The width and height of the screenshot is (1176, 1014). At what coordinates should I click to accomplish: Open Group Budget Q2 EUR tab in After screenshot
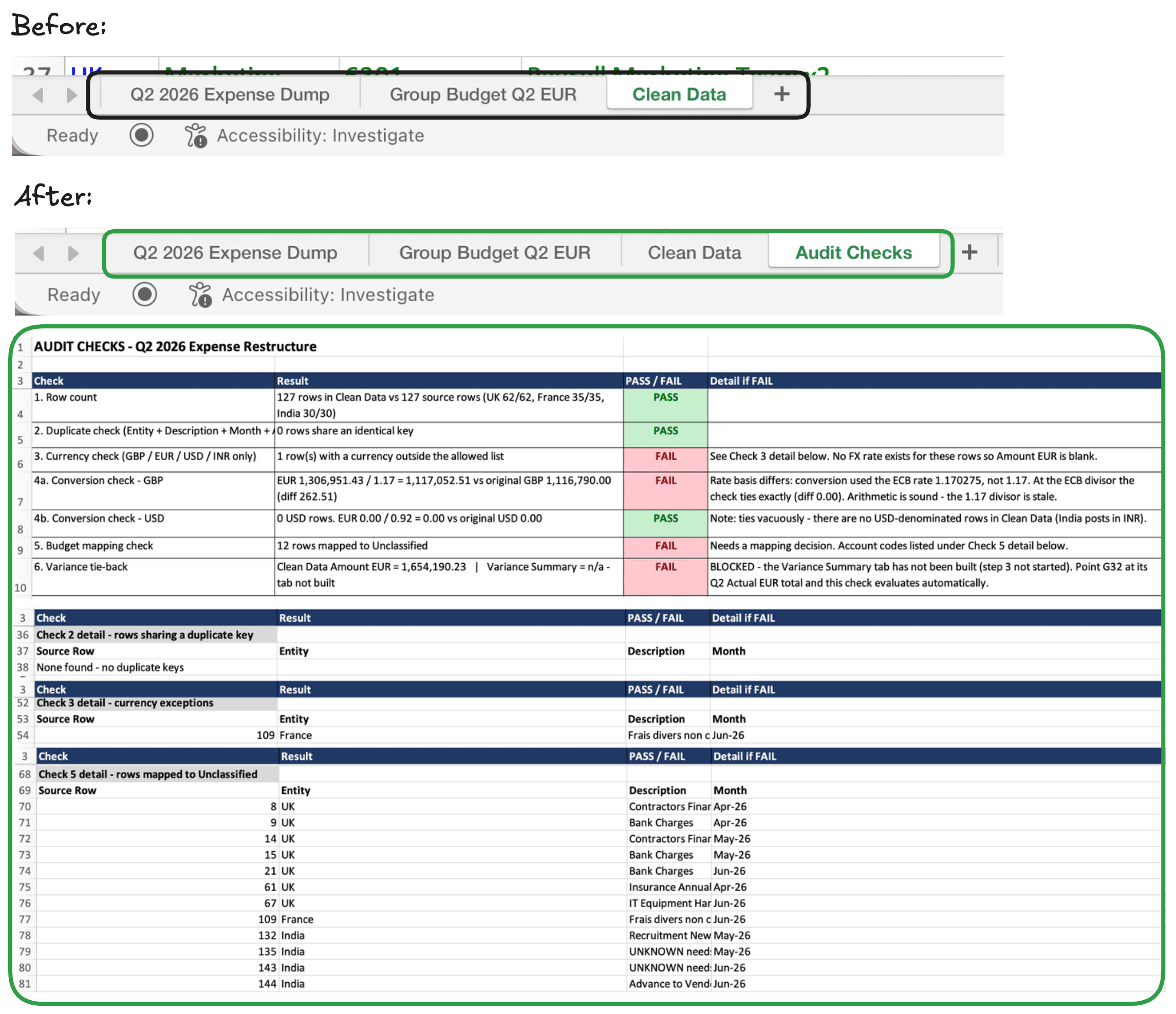[494, 253]
